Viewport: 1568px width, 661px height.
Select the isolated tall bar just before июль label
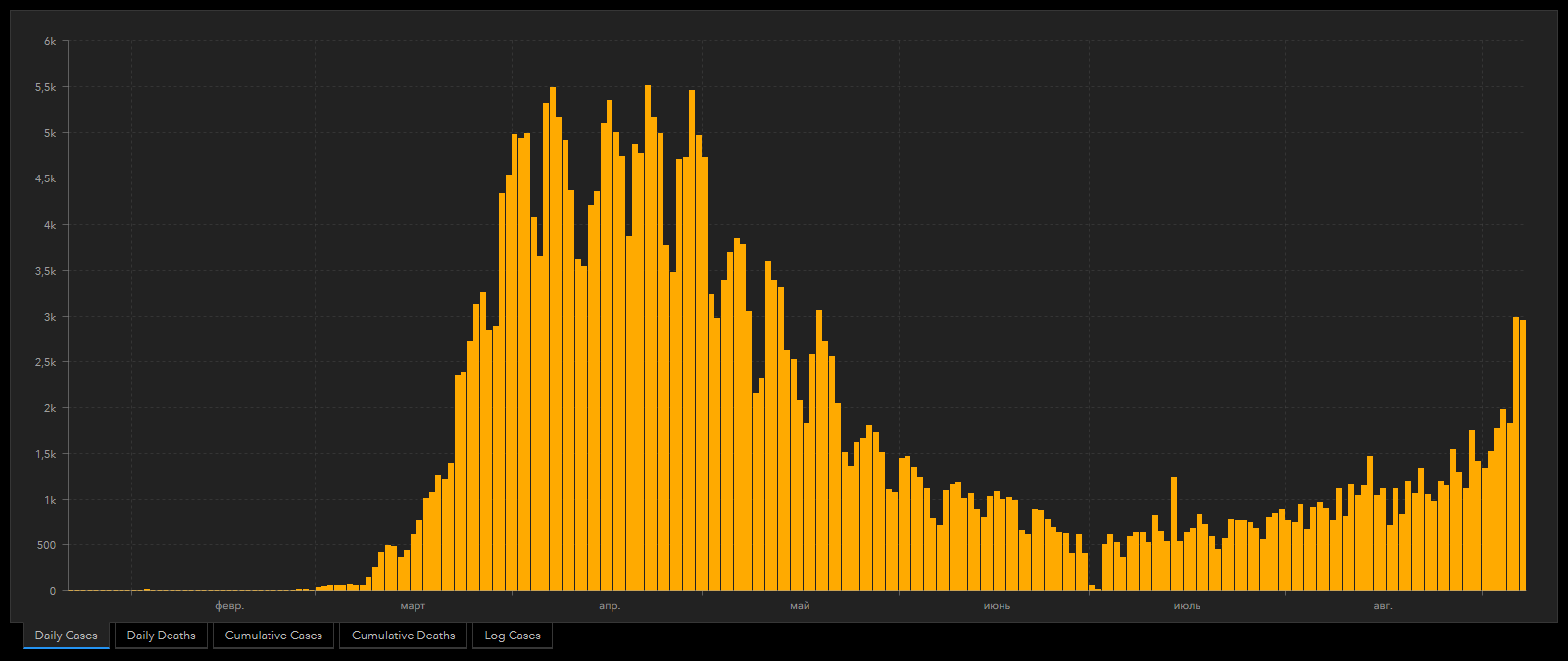[x=1174, y=534]
